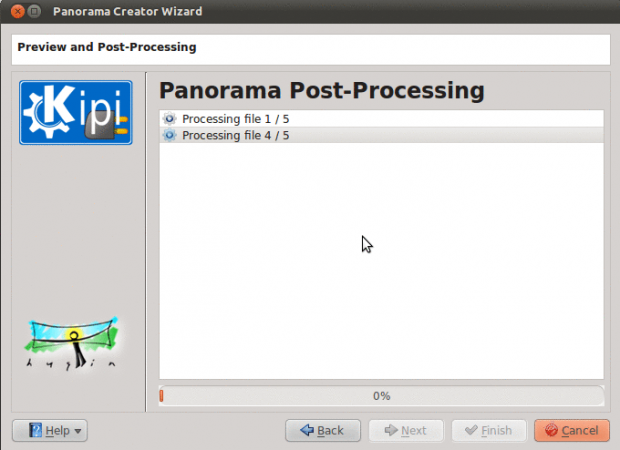The width and height of the screenshot is (620, 450).
Task: Click the Hugin panorama logo
Action: (73, 344)
